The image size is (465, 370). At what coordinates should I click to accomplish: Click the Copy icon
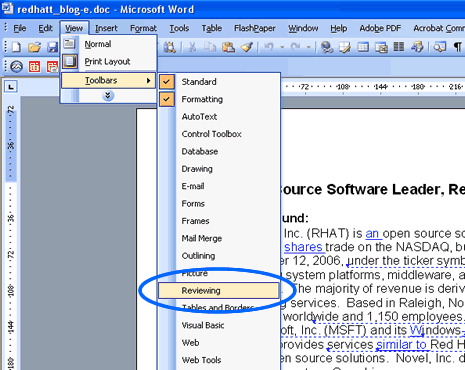(x=210, y=47)
